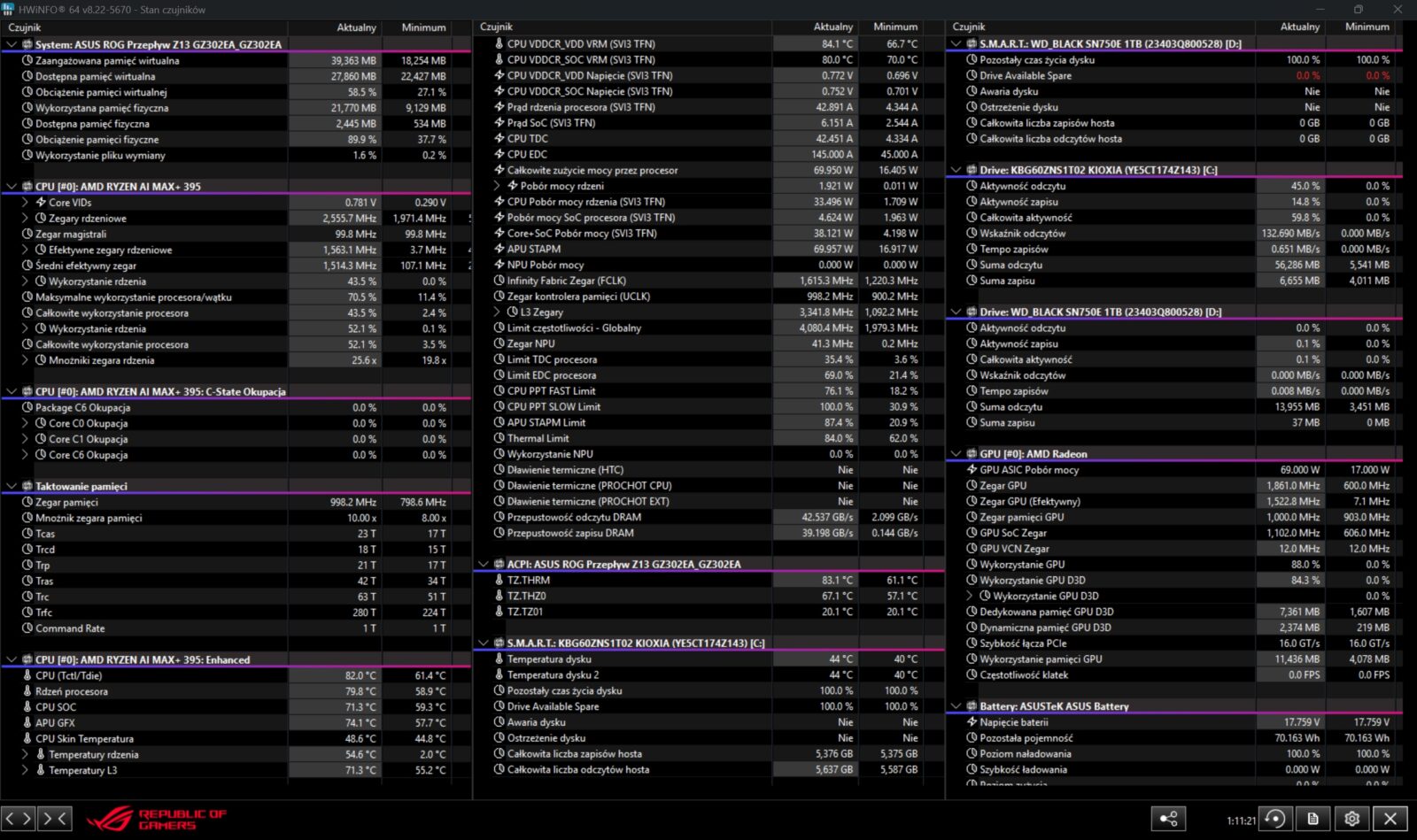
Task: Start logging with the document icon
Action: tap(1312, 819)
